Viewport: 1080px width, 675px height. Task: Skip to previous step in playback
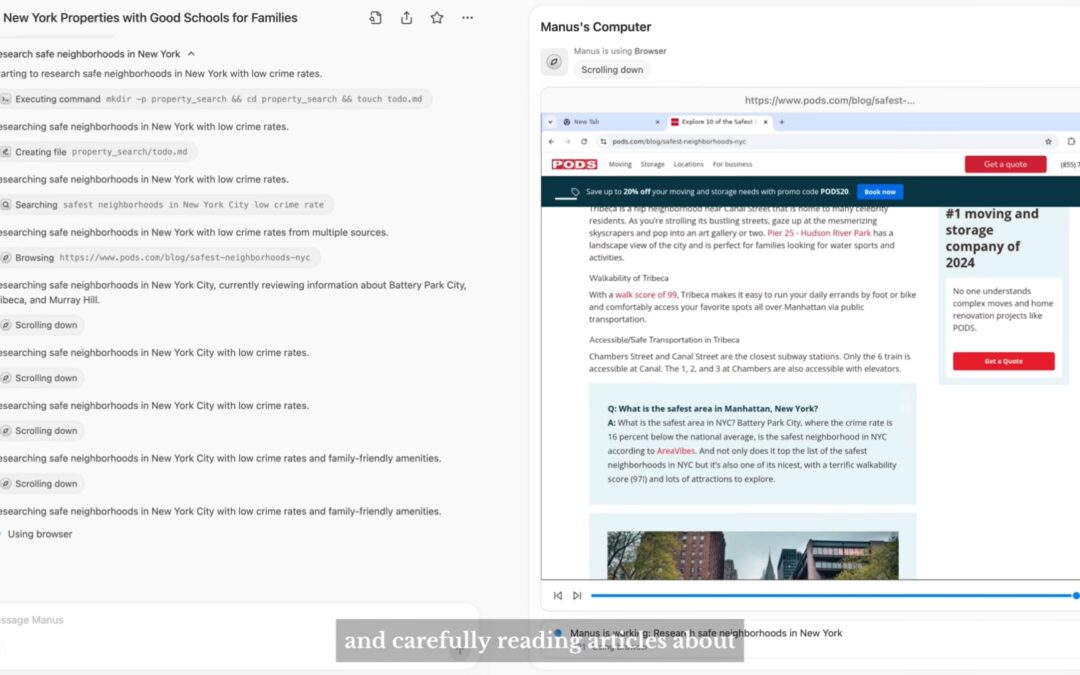click(x=558, y=596)
